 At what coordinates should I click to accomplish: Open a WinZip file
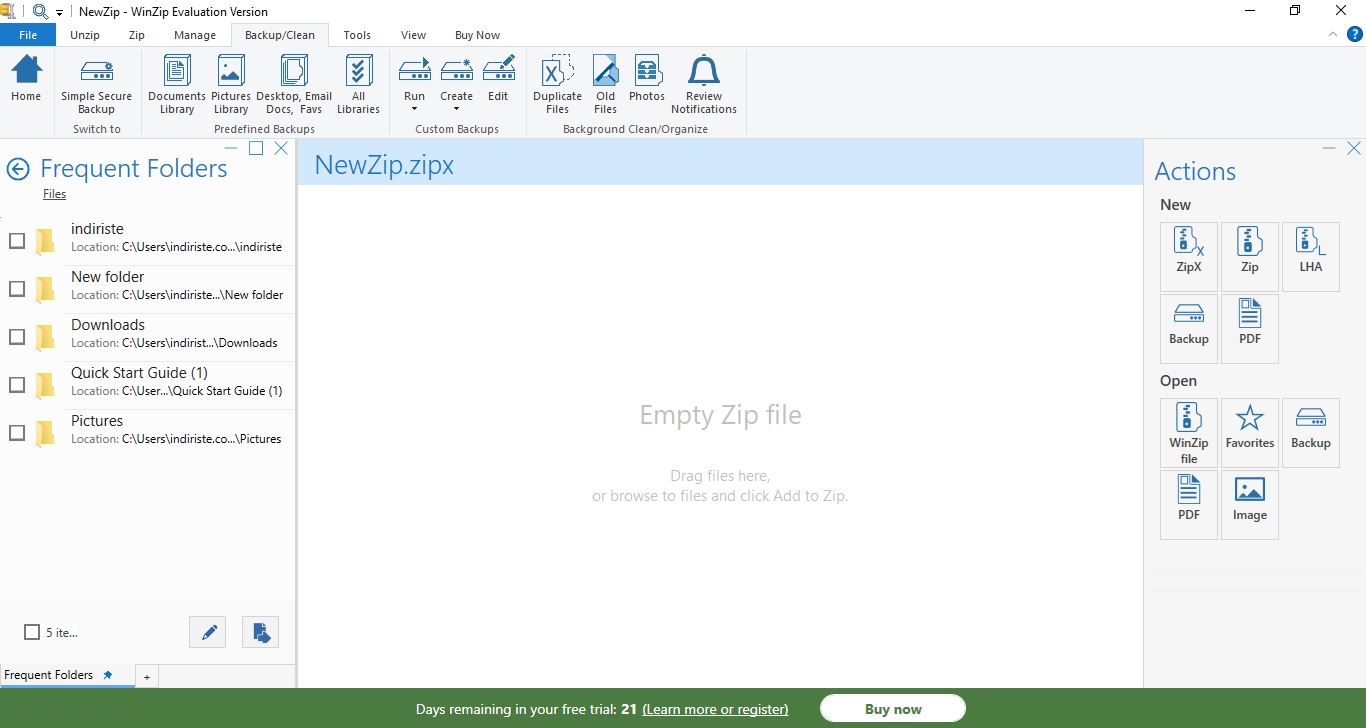pyautogui.click(x=1189, y=433)
